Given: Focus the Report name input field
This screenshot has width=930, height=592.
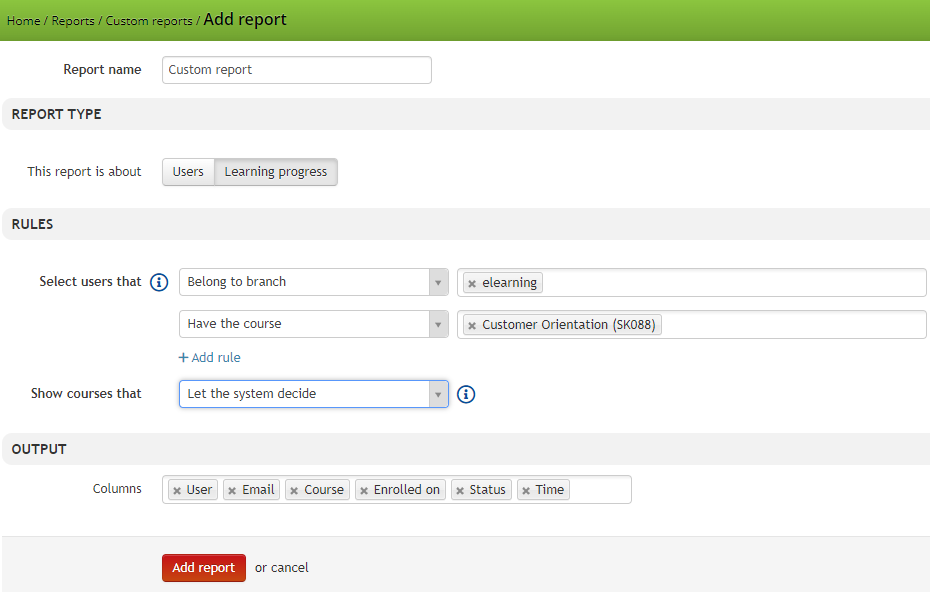Looking at the screenshot, I should pyautogui.click(x=297, y=70).
